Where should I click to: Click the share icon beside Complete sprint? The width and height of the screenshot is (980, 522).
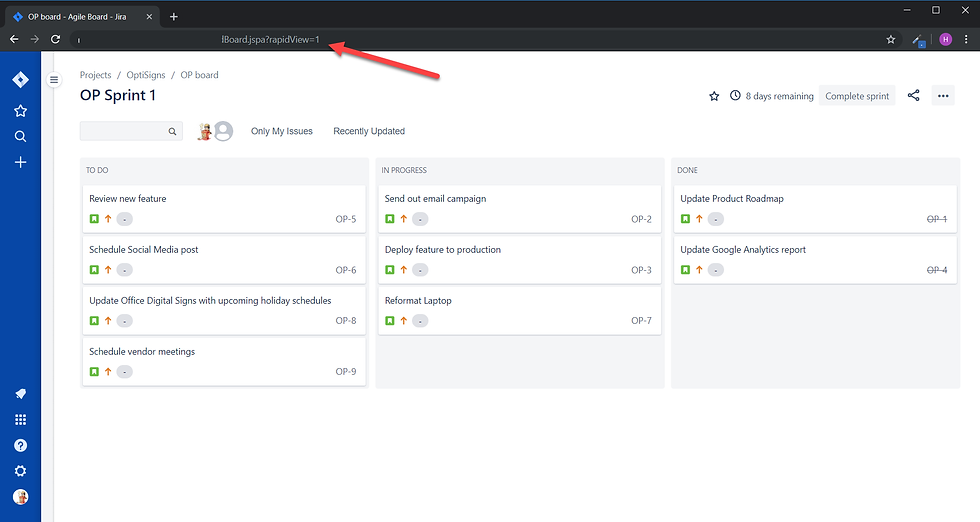(x=913, y=95)
